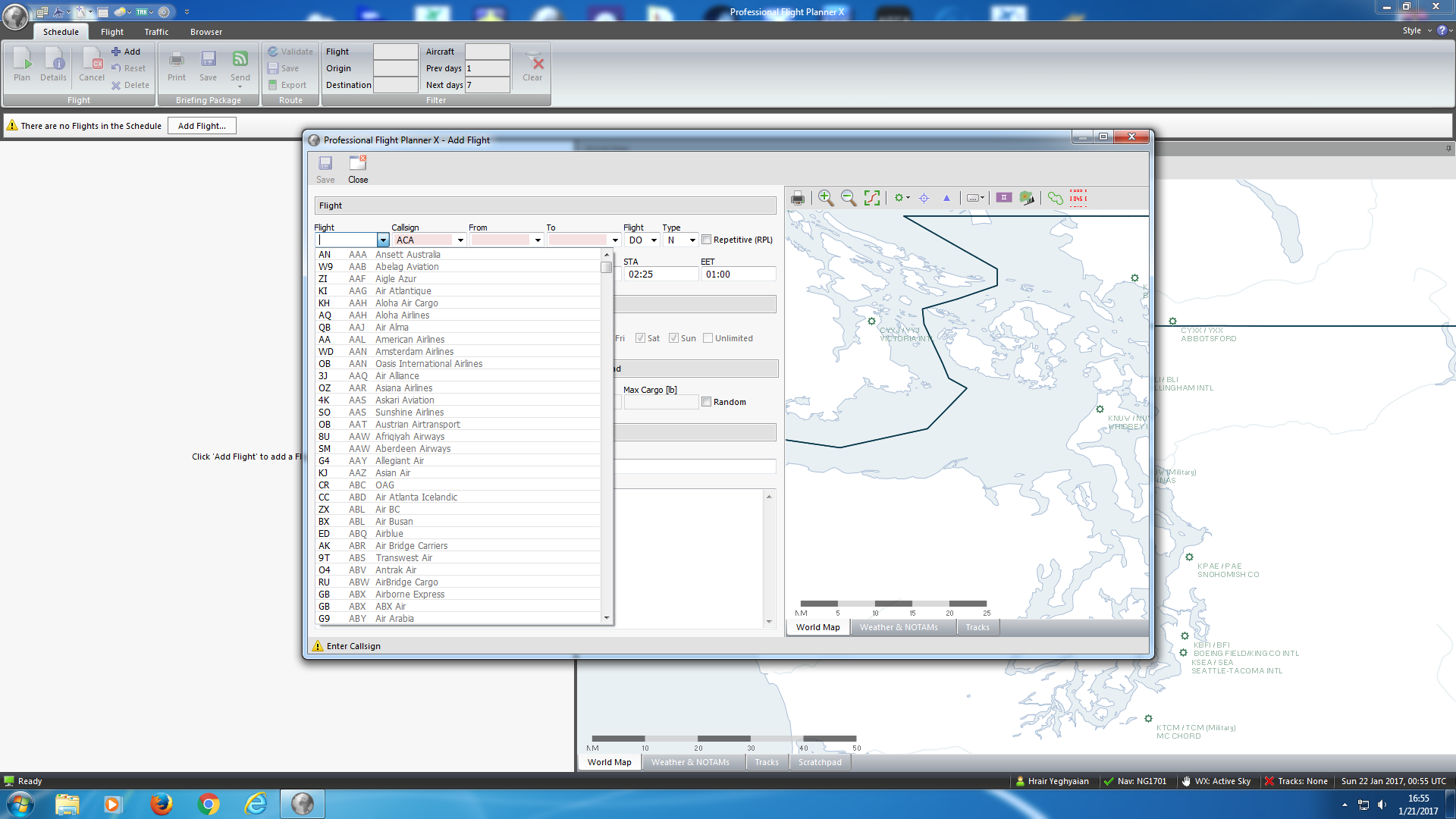1456x819 pixels.
Task: Open the gear settings quick access icon
Action: tap(164, 12)
